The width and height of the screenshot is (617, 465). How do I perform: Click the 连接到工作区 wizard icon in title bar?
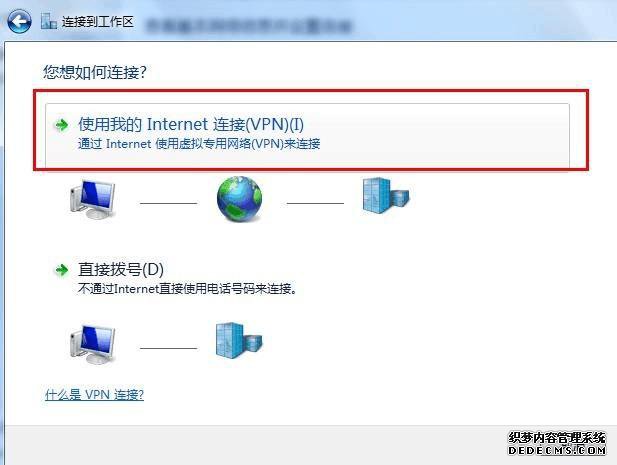coord(49,21)
